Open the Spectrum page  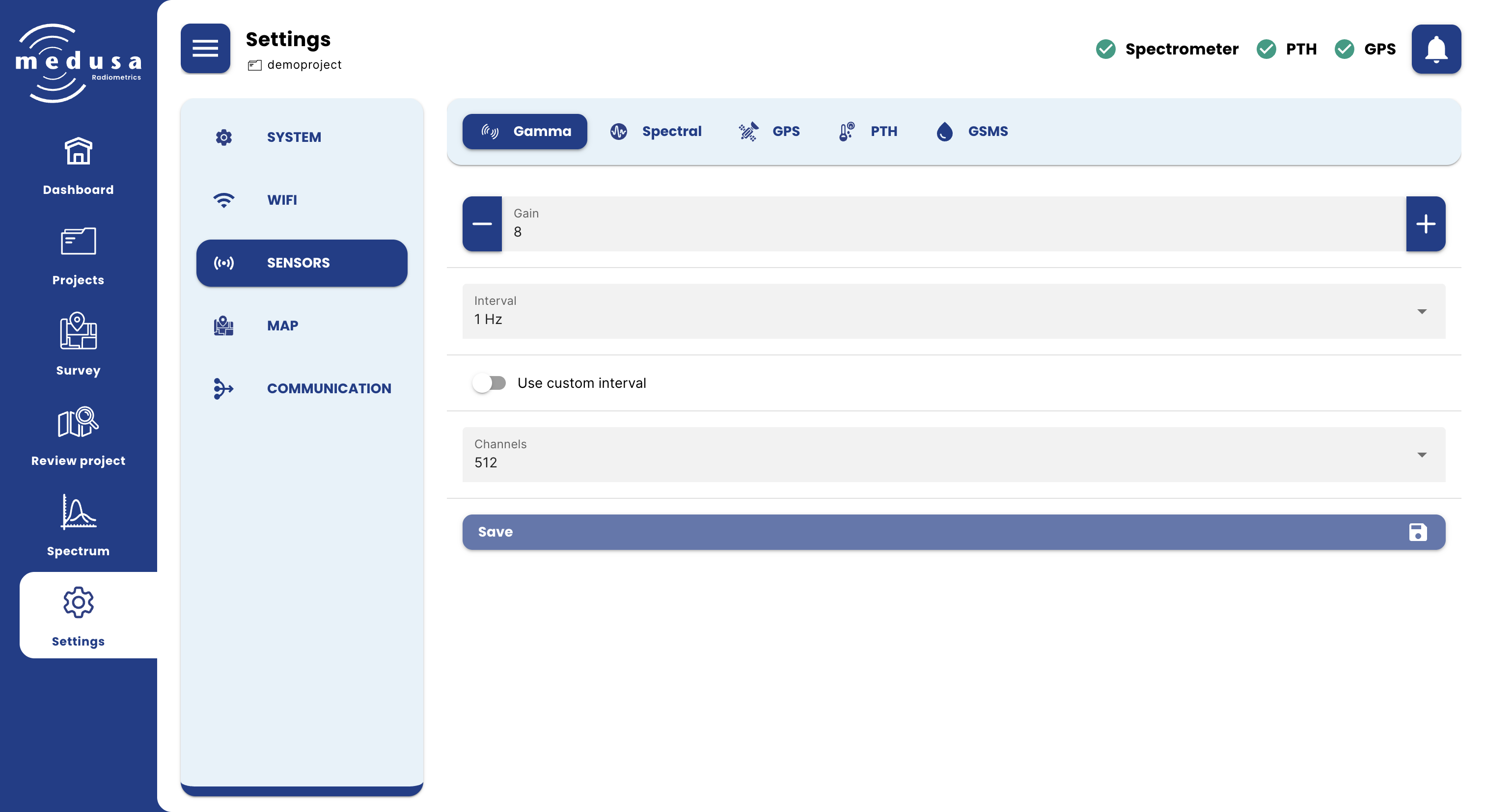tap(79, 526)
